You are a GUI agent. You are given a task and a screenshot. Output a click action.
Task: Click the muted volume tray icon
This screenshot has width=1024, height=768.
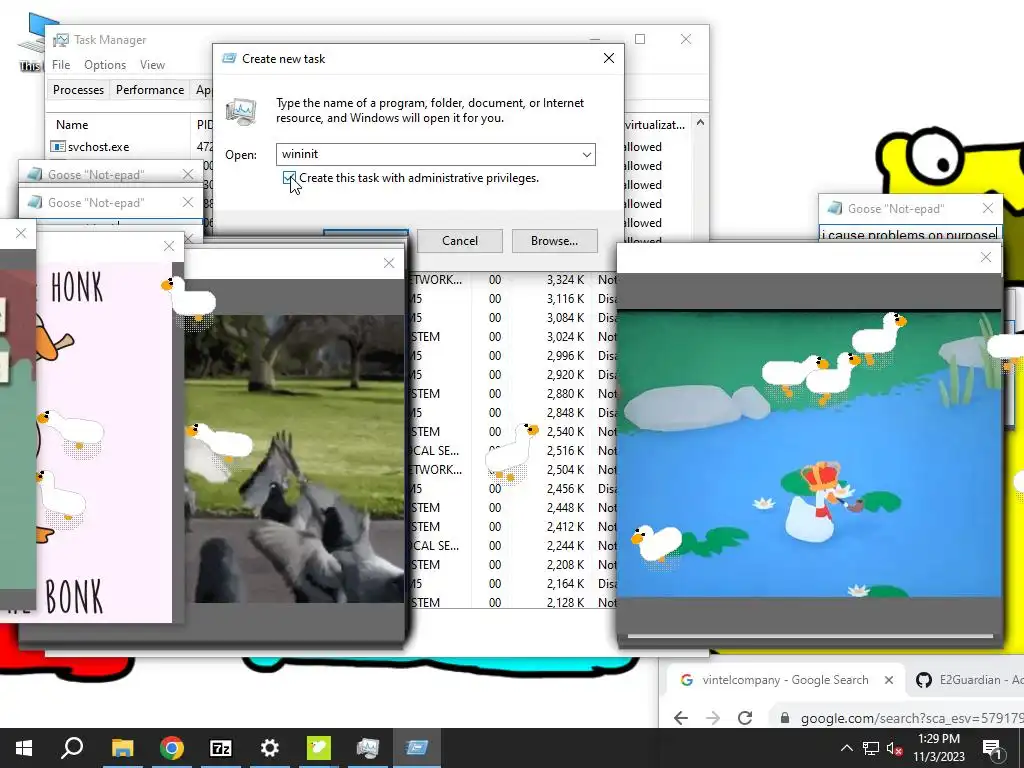[x=895, y=748]
